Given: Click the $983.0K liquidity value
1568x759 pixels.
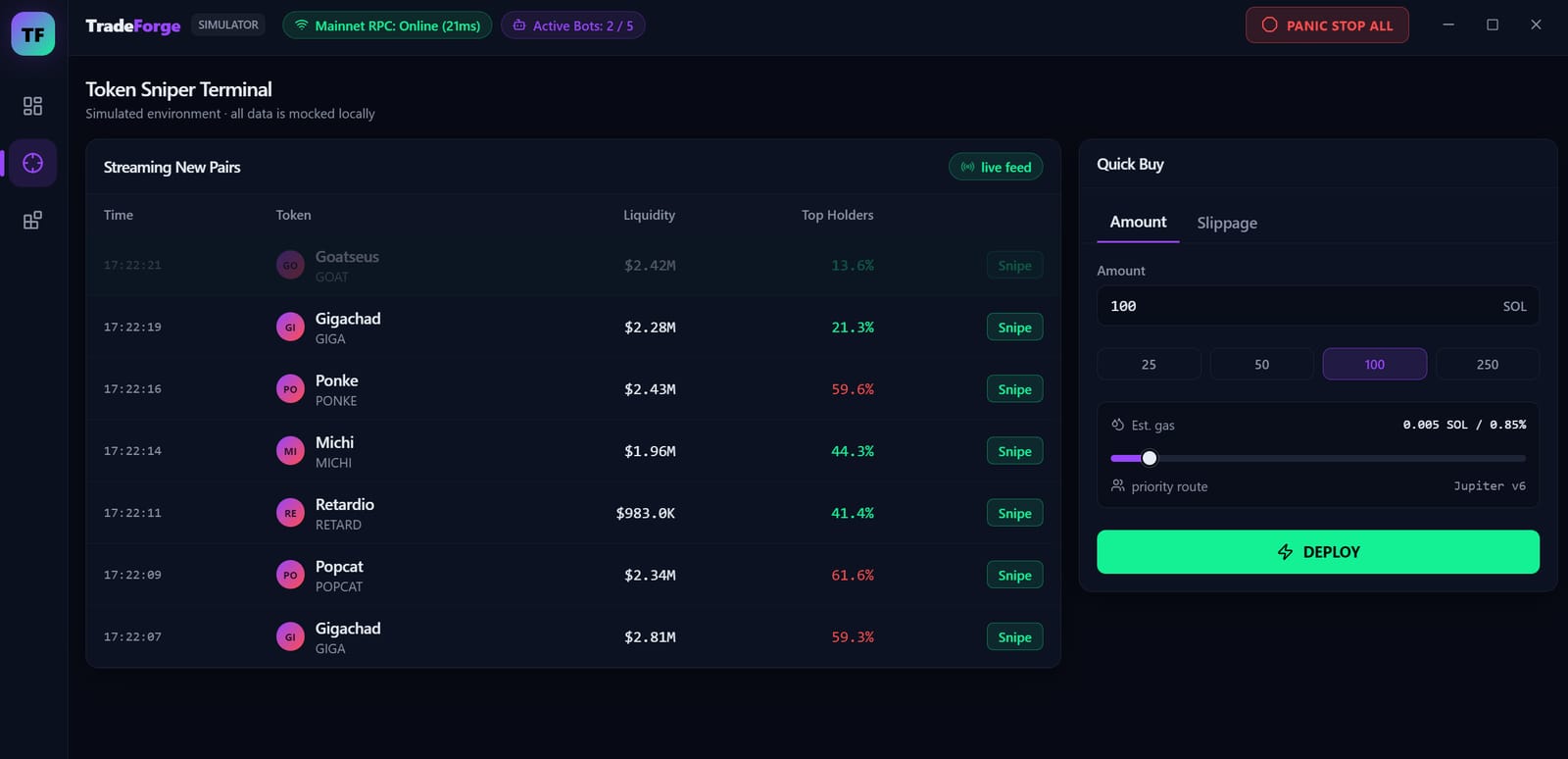Looking at the screenshot, I should 646,513.
